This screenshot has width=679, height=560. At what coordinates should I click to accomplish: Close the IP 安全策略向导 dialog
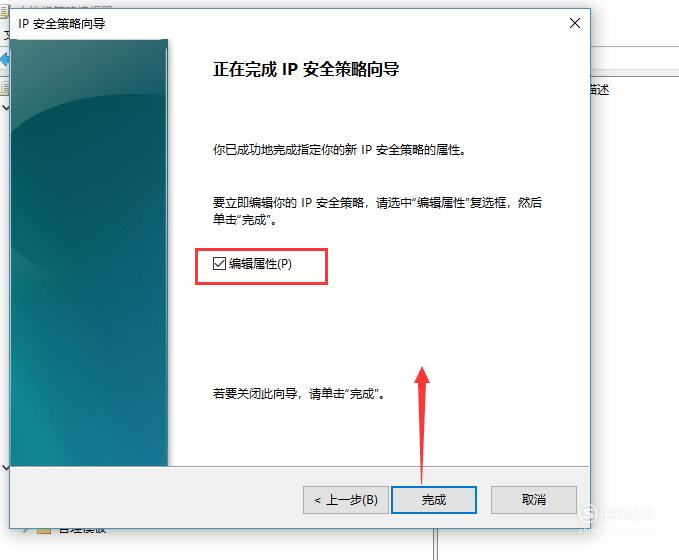click(x=575, y=23)
